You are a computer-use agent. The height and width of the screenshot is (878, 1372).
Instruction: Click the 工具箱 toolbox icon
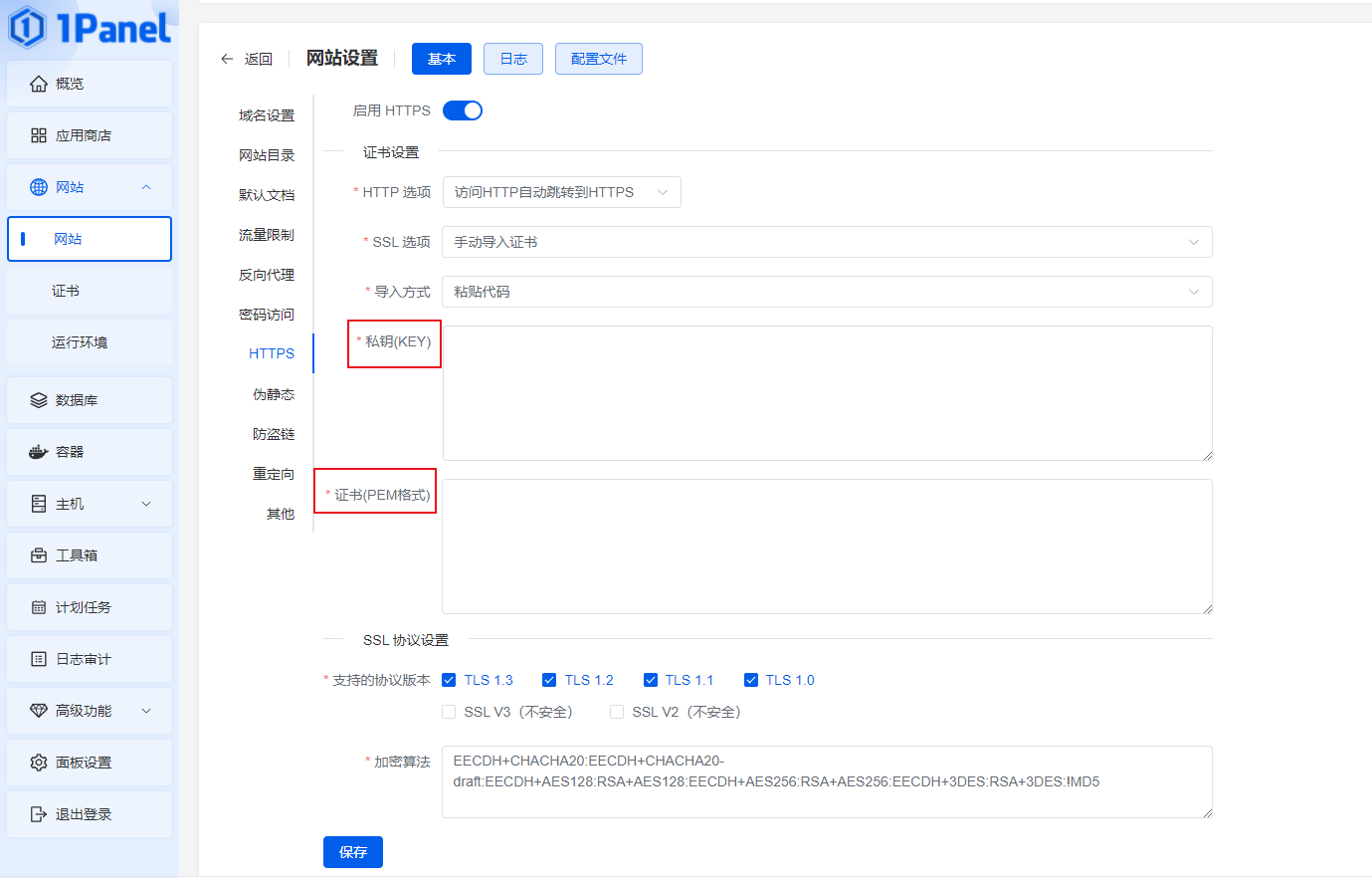click(39, 555)
